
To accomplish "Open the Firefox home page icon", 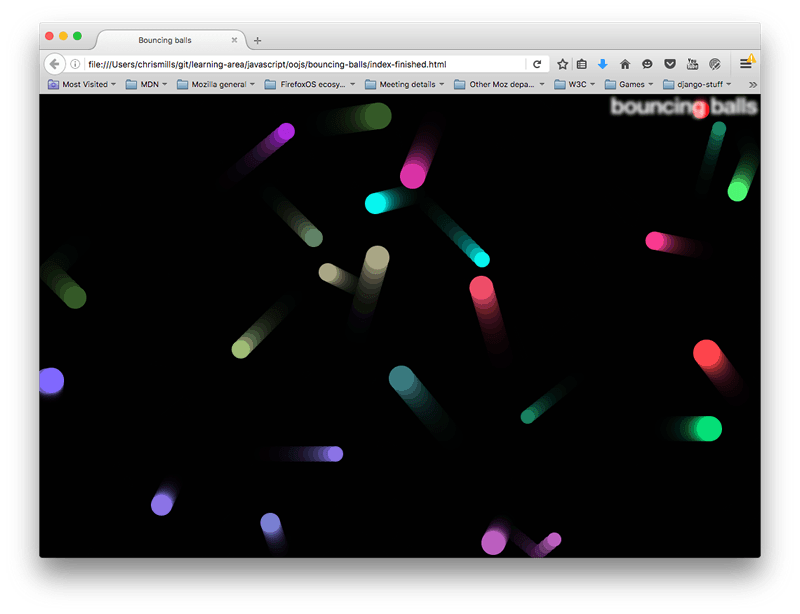I will pyautogui.click(x=625, y=62).
